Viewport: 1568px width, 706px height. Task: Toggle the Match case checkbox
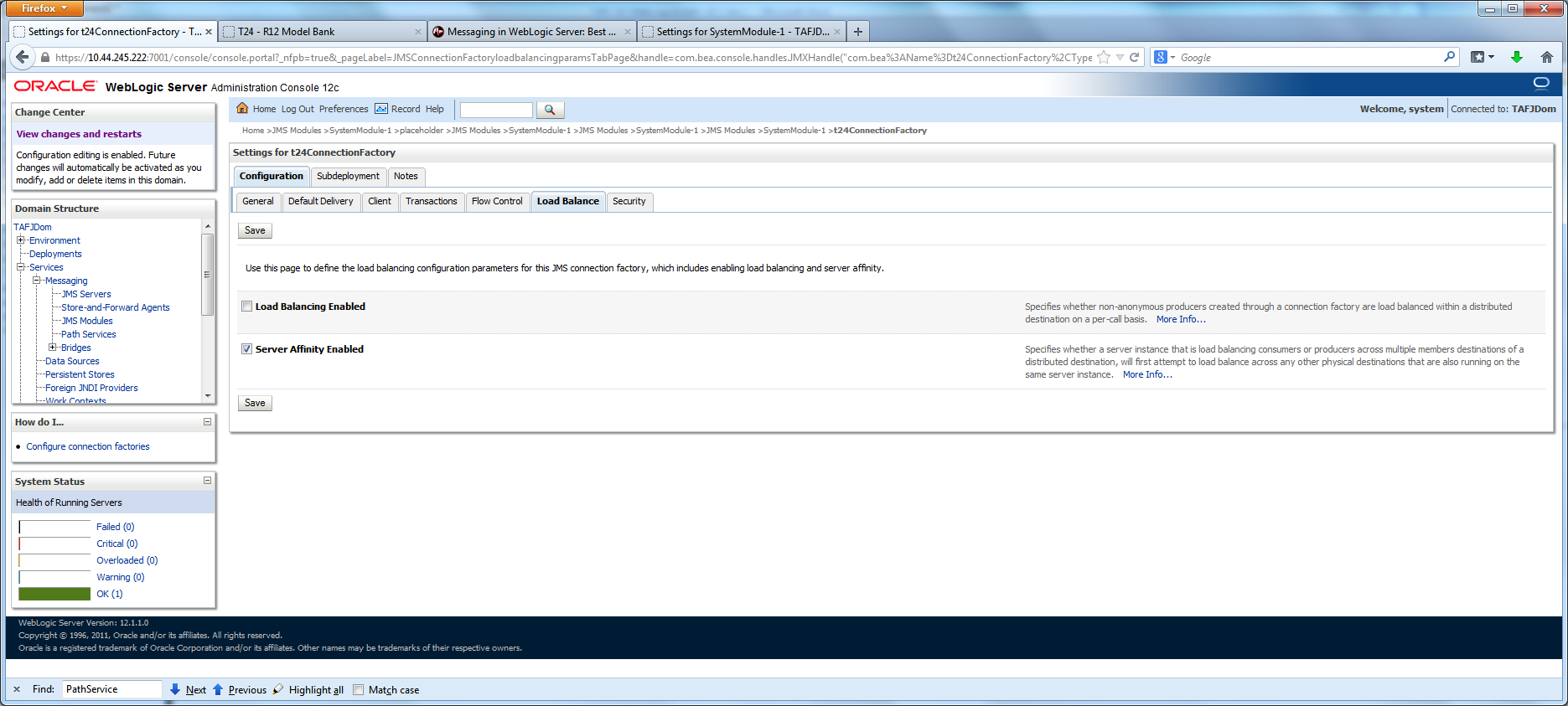click(x=358, y=690)
